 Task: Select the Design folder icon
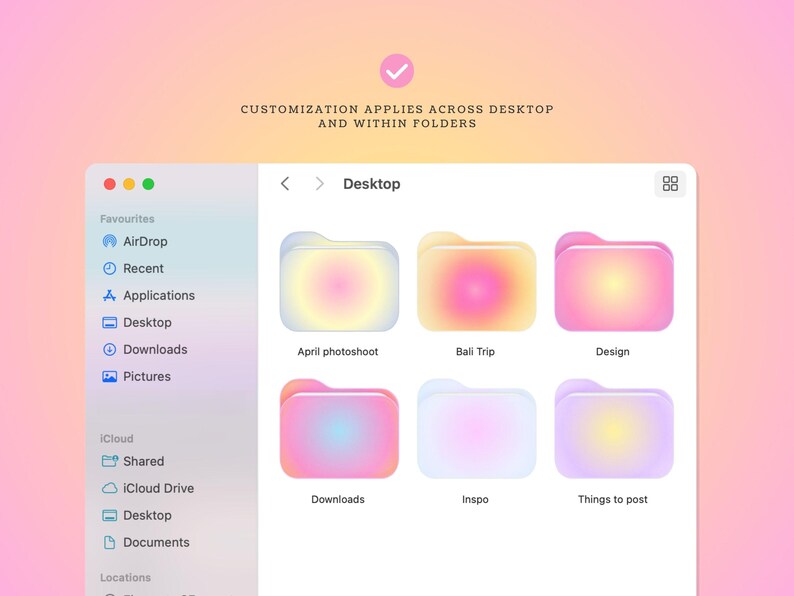pyautogui.click(x=614, y=282)
